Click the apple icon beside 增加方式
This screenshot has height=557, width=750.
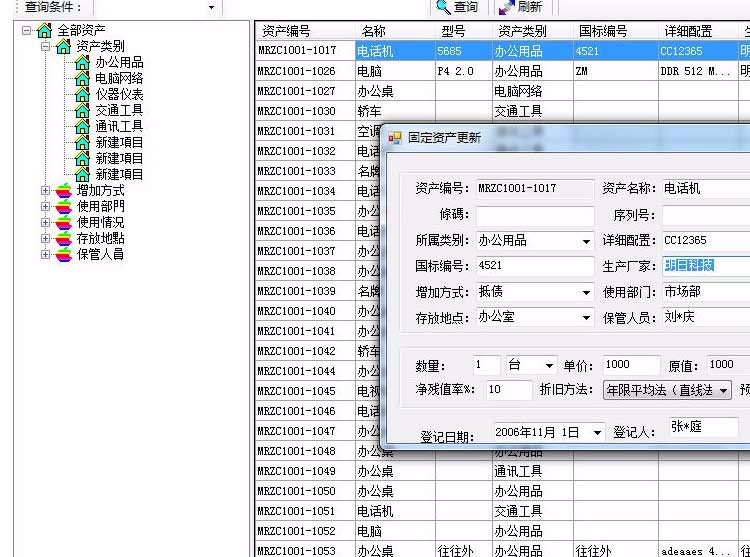coord(63,191)
